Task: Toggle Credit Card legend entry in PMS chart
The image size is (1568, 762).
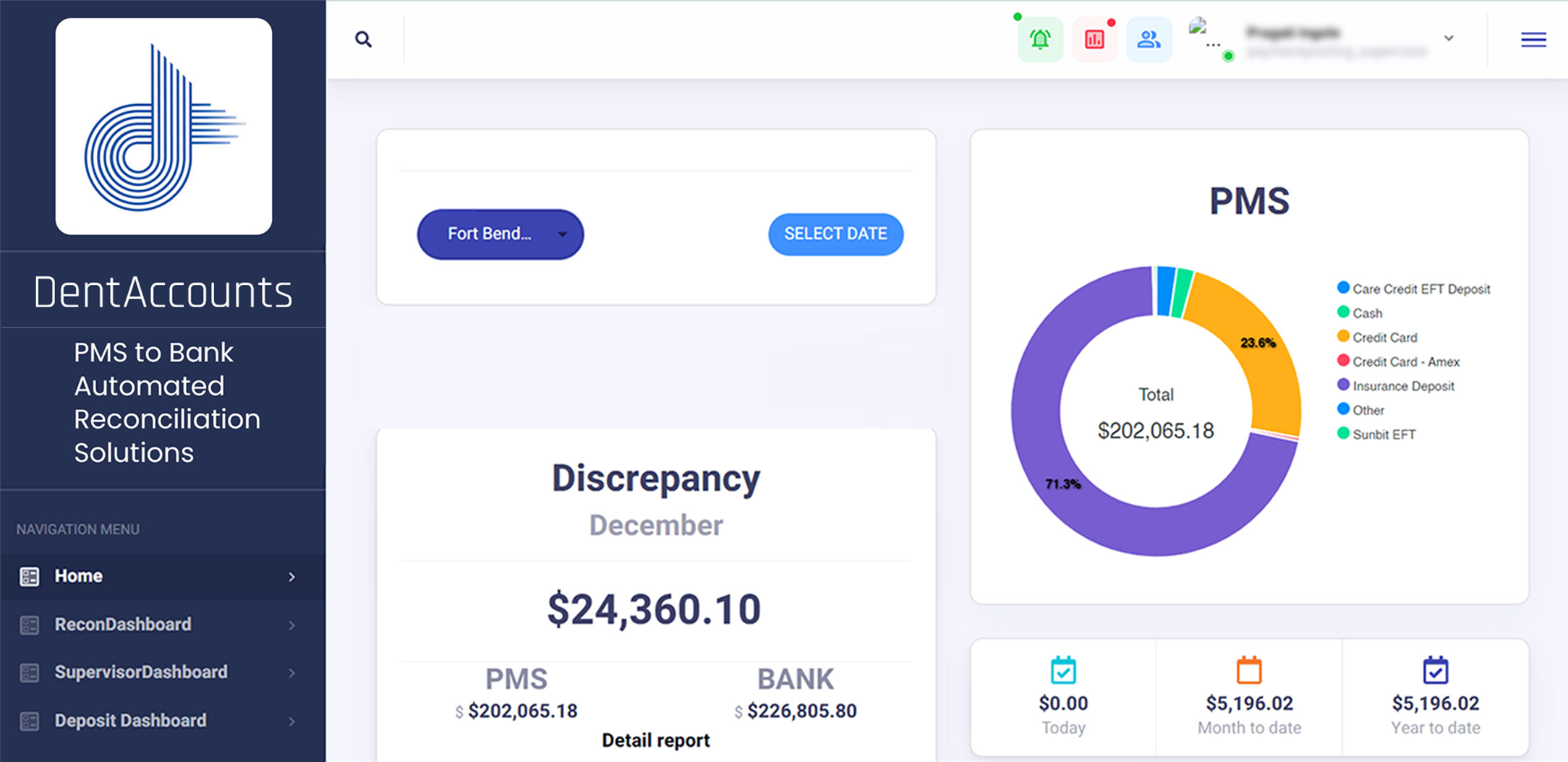Action: 1384,338
